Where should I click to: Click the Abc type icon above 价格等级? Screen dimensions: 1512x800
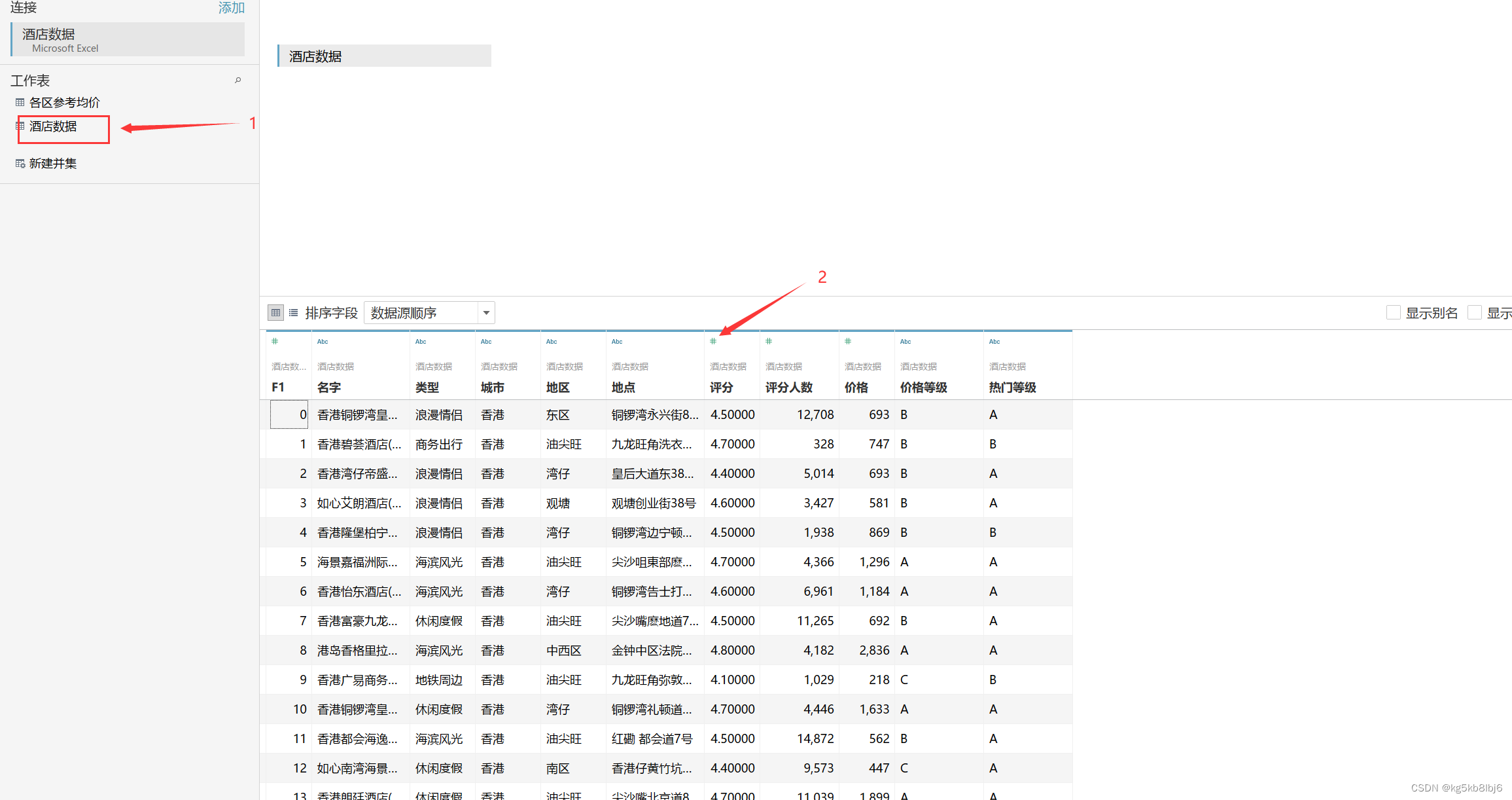click(905, 341)
